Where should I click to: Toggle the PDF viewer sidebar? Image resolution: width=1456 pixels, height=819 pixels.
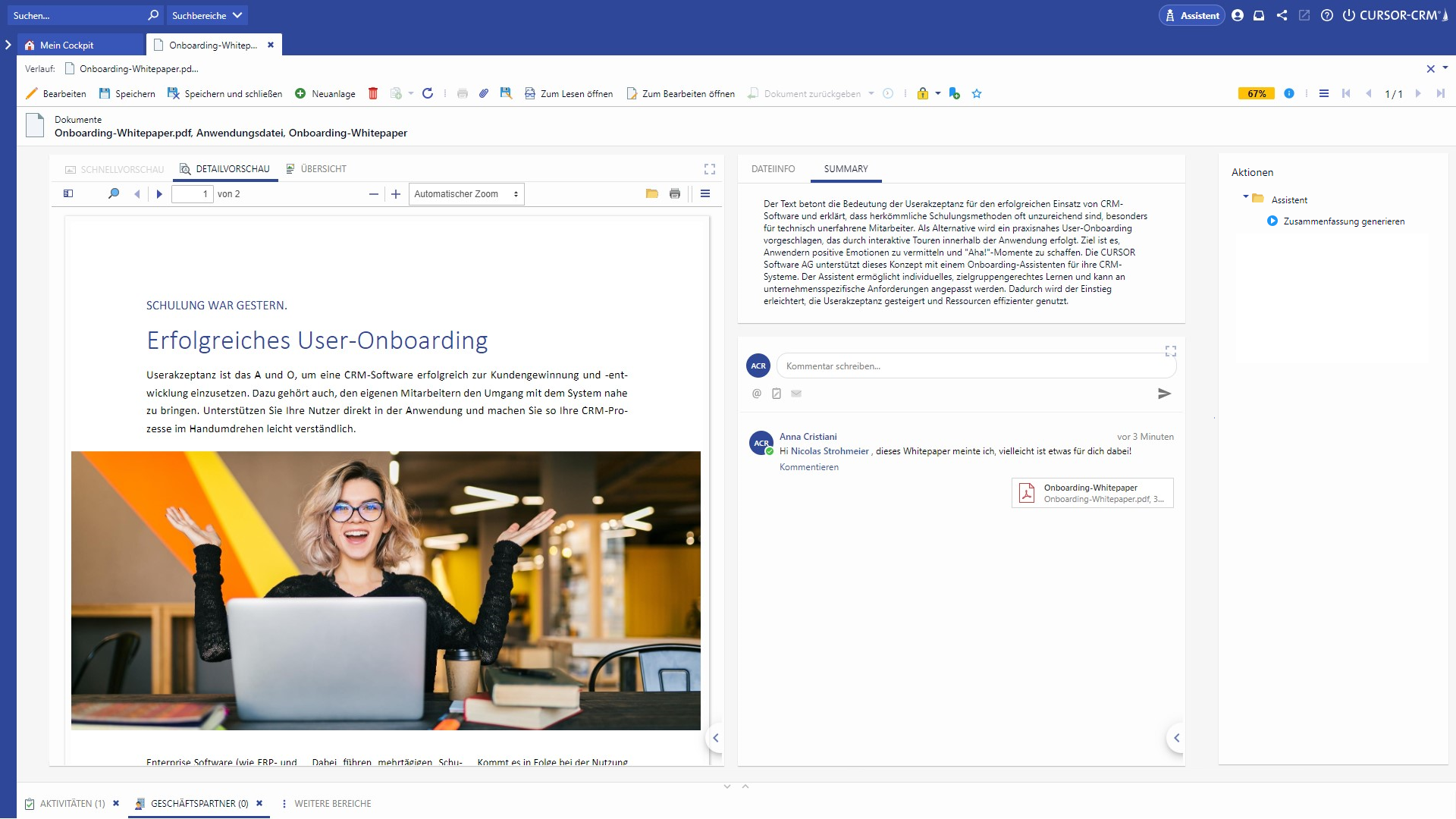[x=68, y=194]
